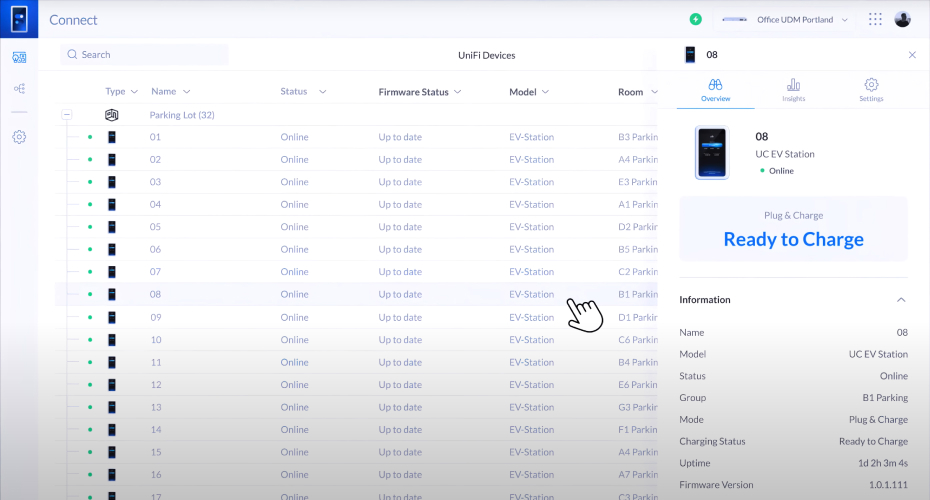Click the UC EV Station device image
Screen dimensions: 930x500
712,153
